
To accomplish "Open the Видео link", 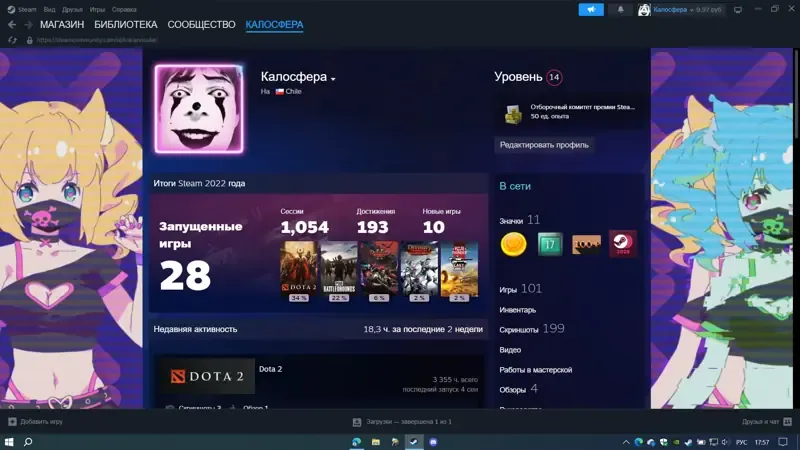I will pyautogui.click(x=510, y=350).
